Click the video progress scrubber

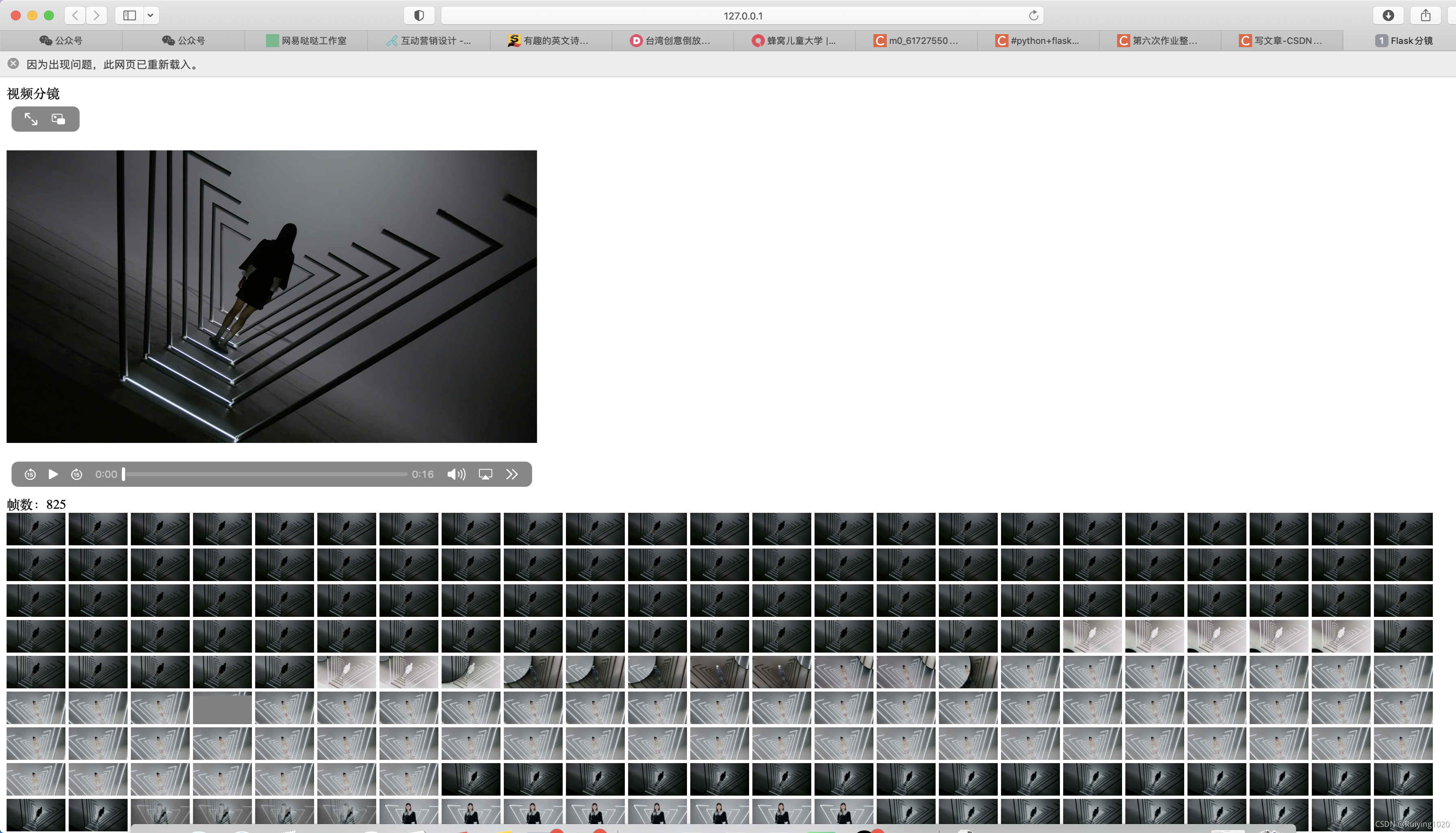[265, 474]
